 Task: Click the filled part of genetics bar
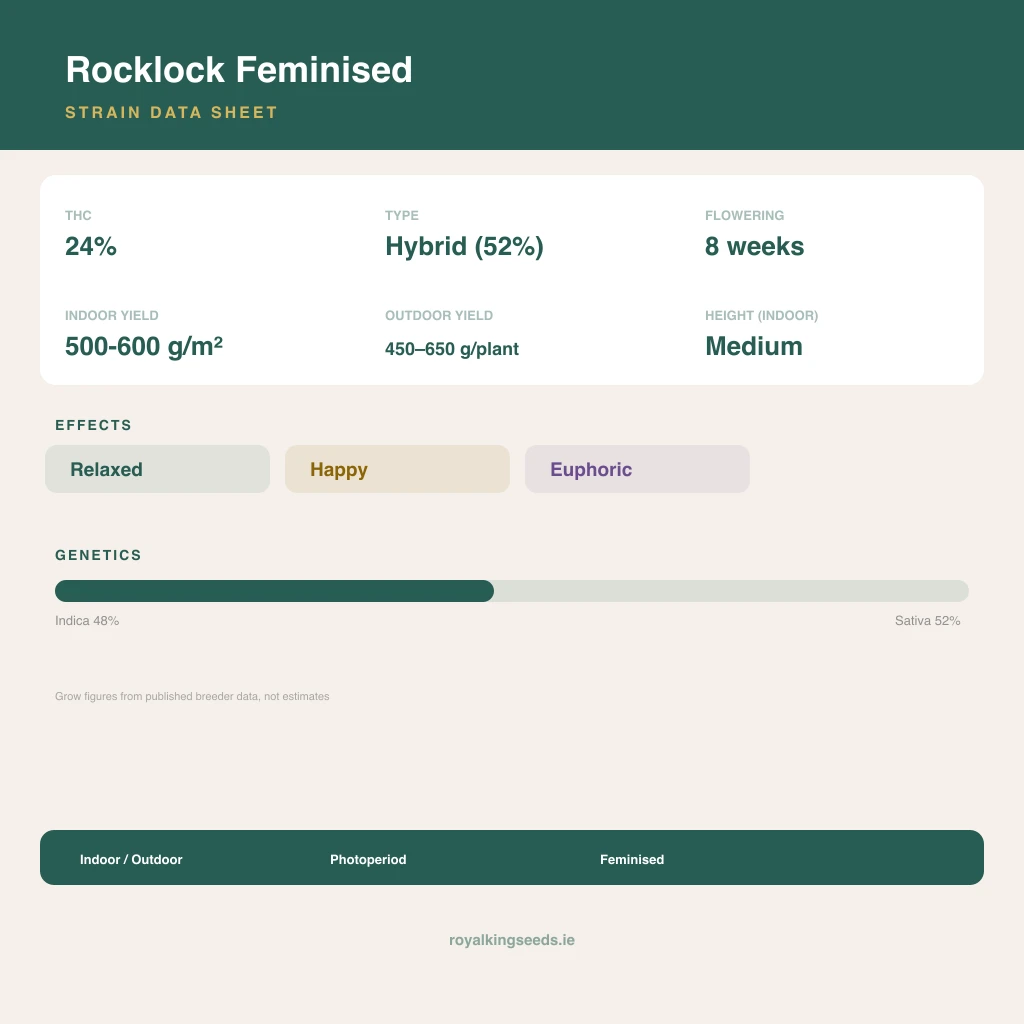[274, 591]
